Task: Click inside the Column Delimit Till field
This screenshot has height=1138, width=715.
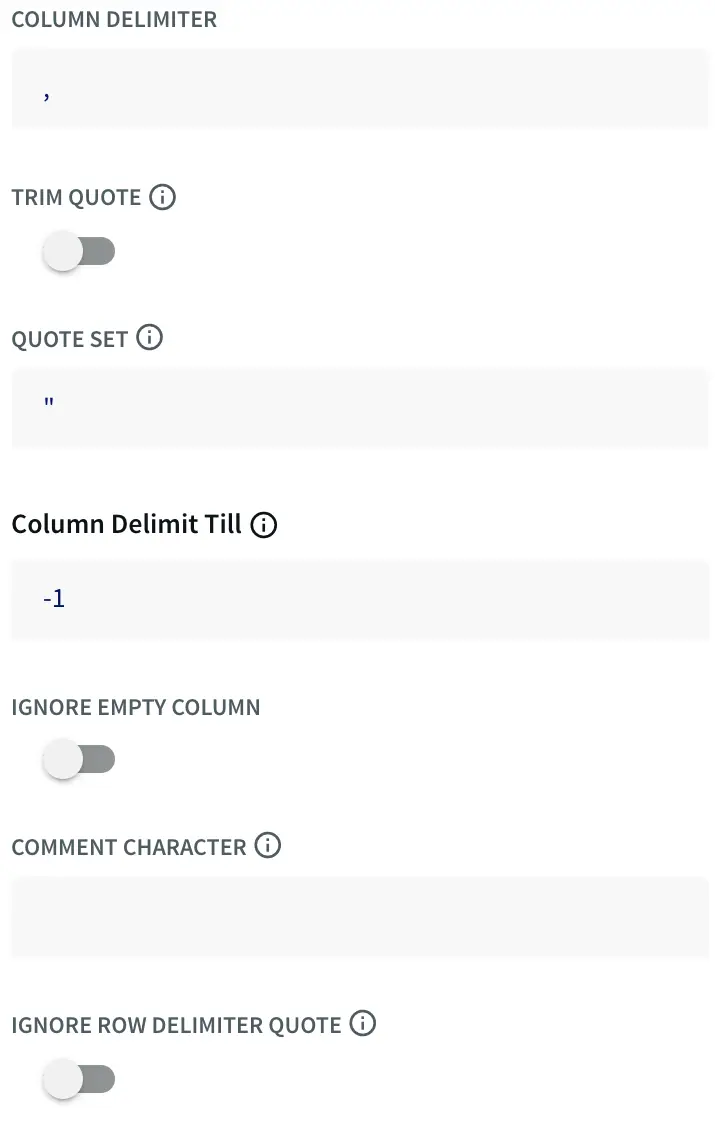Action: click(x=360, y=600)
